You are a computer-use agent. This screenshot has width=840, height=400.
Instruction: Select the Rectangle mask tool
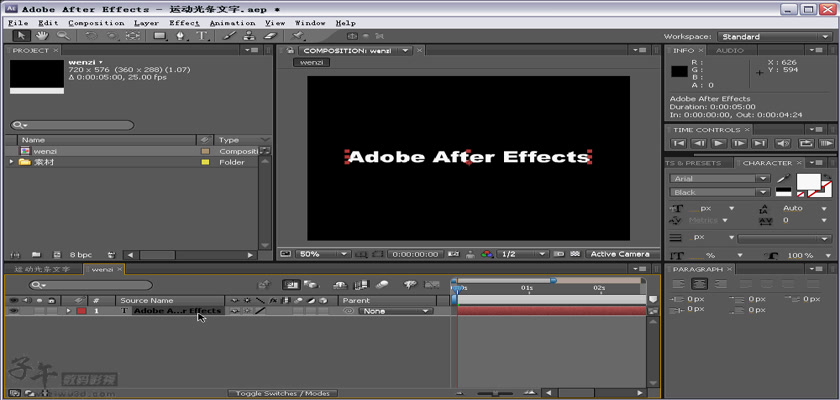[160, 36]
